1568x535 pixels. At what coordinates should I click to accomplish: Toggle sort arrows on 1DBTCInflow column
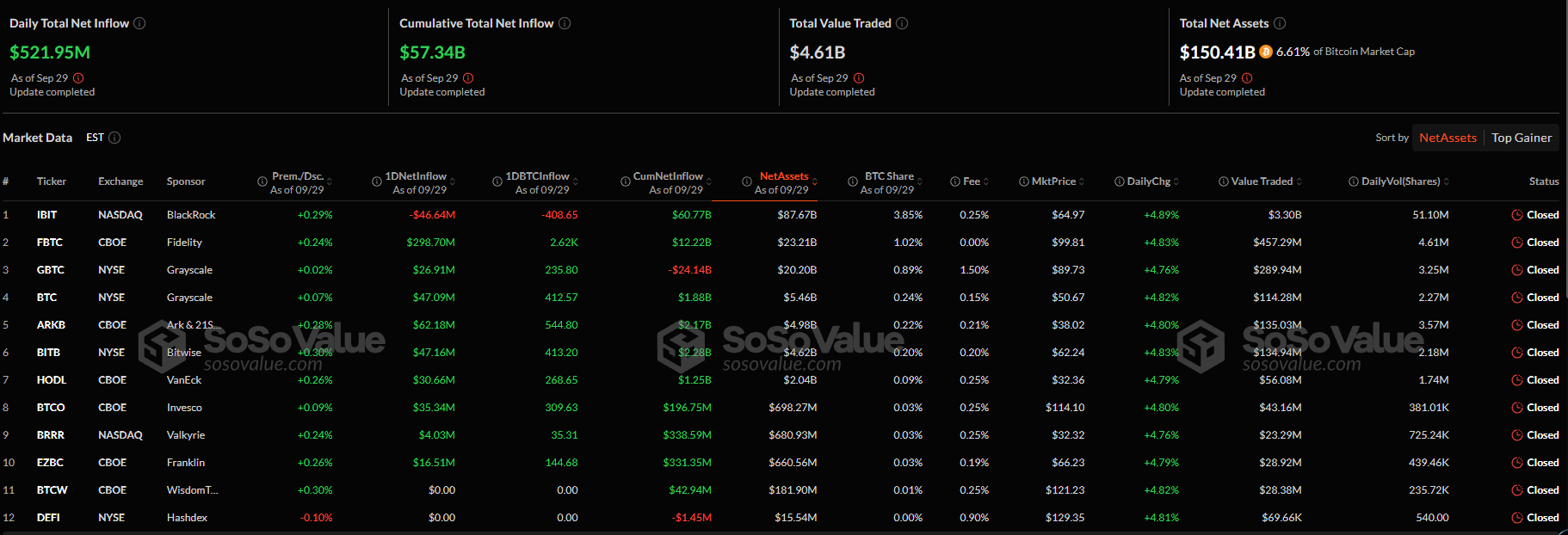point(576,181)
